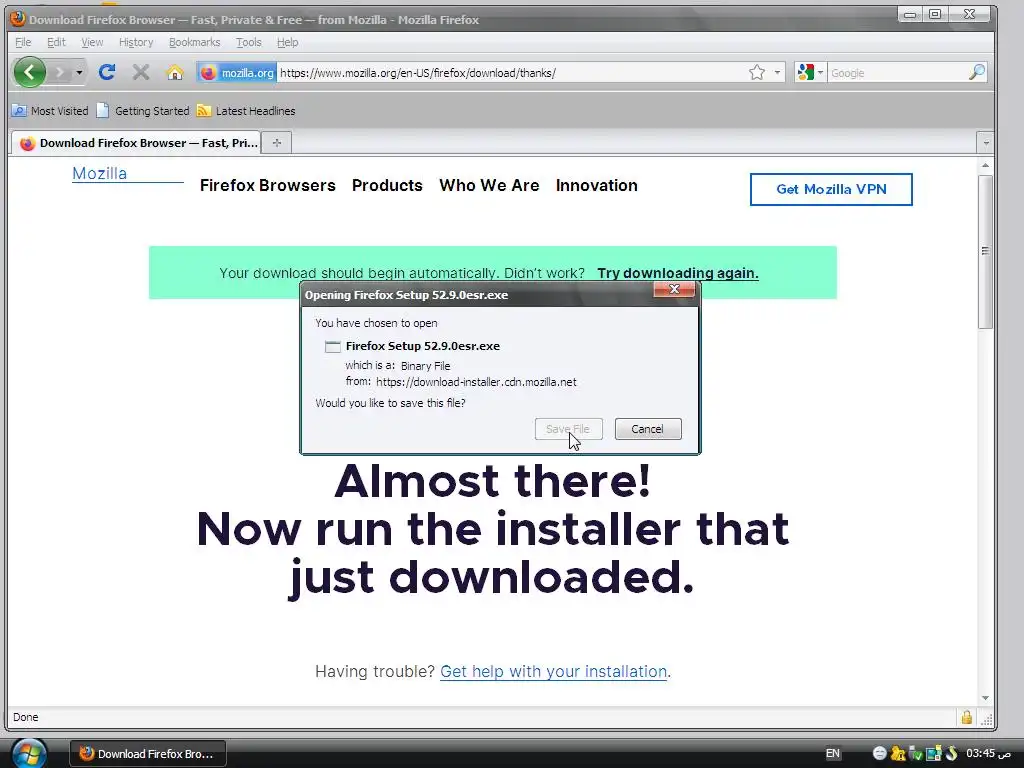
Task: Click Cancel in the Opening Firefox Setup dialog
Action: point(648,429)
